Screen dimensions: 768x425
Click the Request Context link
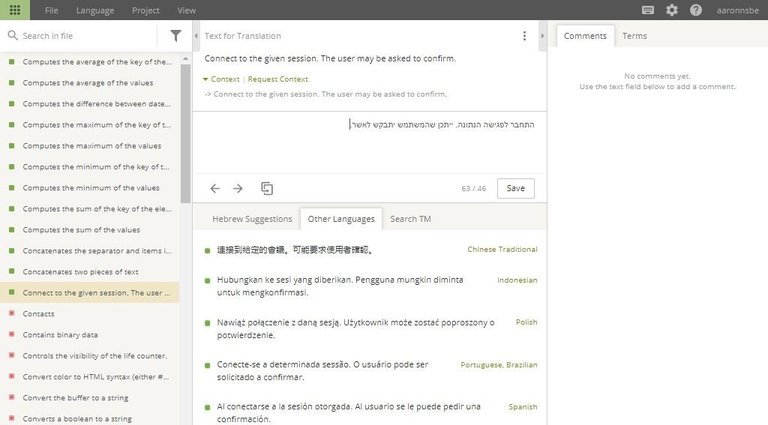coord(278,78)
